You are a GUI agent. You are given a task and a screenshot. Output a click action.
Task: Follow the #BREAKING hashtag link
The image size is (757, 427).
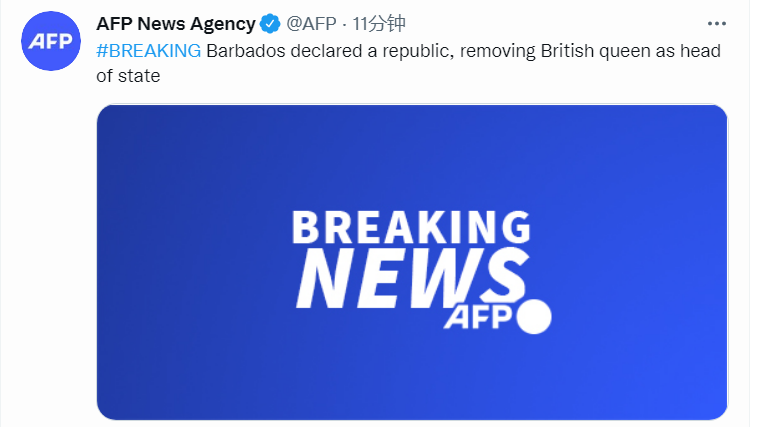149,51
